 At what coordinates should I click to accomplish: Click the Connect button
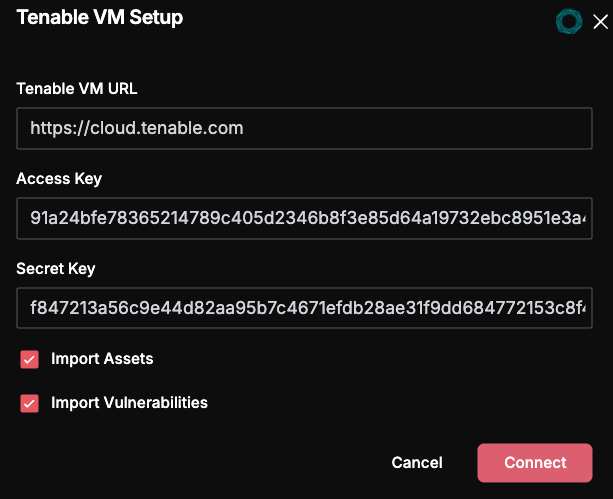pos(535,463)
